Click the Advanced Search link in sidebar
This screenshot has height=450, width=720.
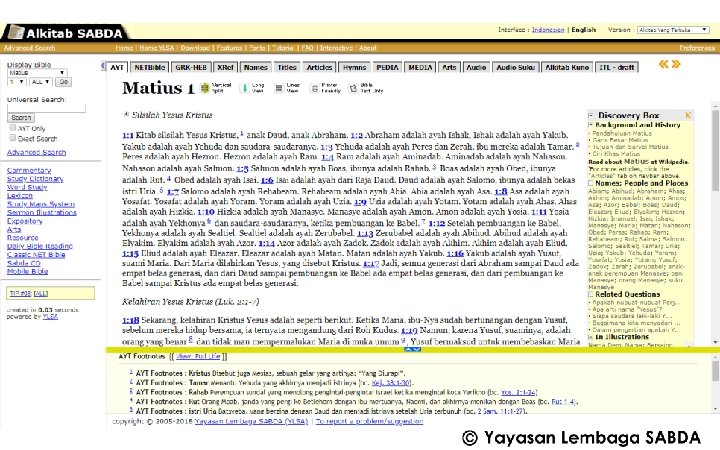(36, 152)
